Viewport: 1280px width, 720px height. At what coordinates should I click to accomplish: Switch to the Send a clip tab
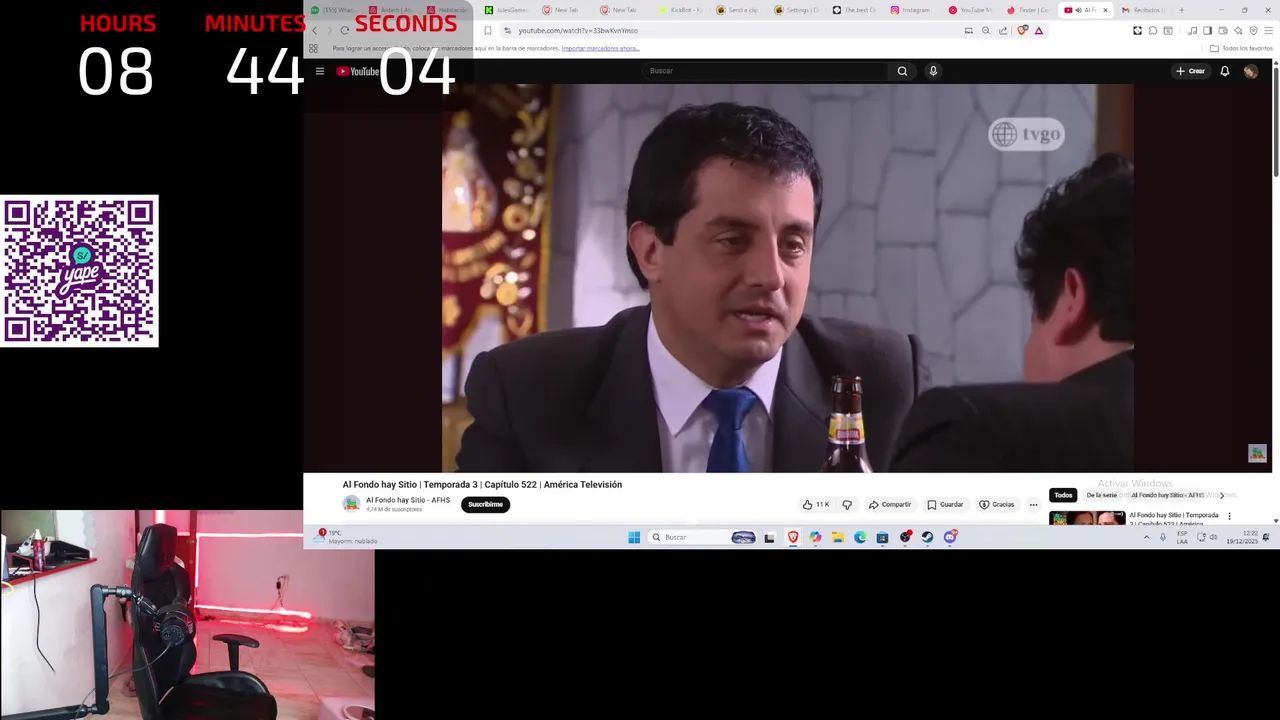(x=738, y=10)
